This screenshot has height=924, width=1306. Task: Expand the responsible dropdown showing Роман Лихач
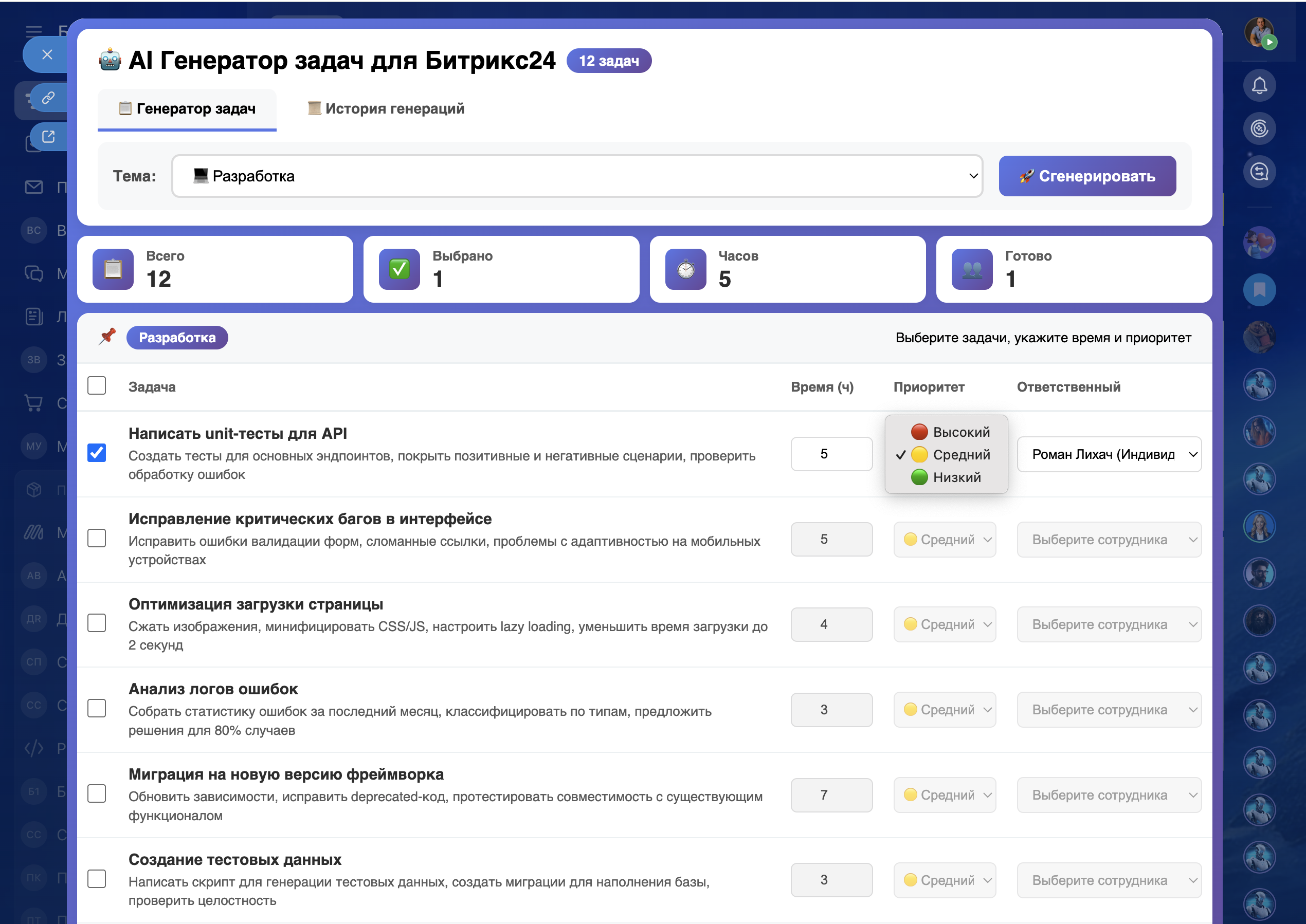coord(1109,454)
